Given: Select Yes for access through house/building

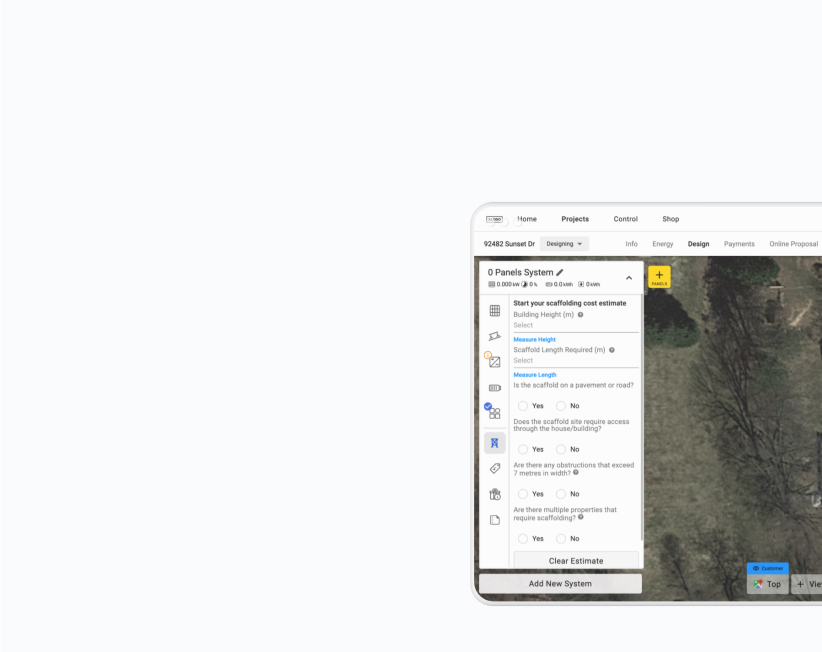Looking at the screenshot, I should pyautogui.click(x=523, y=449).
